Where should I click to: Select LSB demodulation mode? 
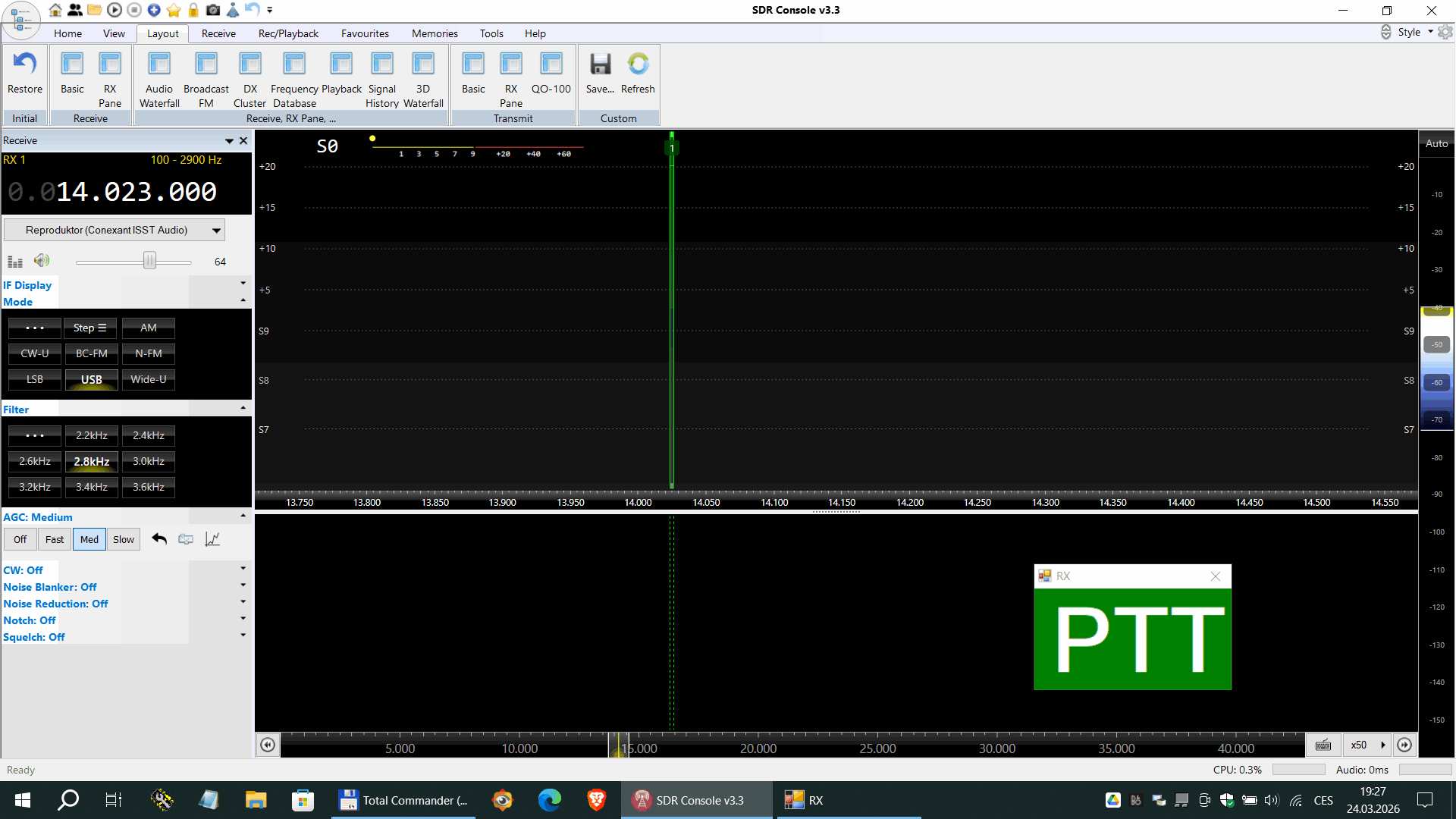click(x=35, y=379)
